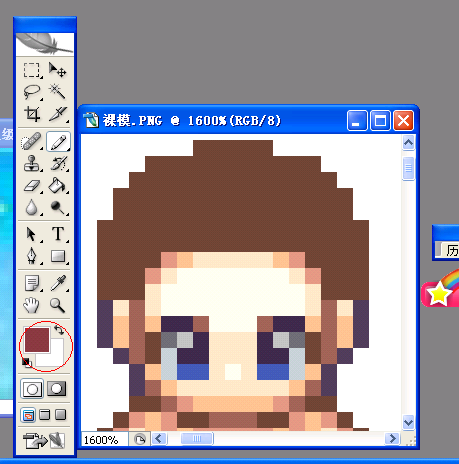Click the vertical scrollbar up arrow

[x=408, y=143]
